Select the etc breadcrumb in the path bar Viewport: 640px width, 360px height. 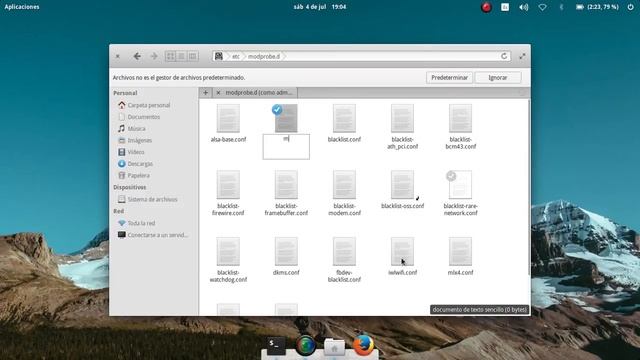pos(236,56)
